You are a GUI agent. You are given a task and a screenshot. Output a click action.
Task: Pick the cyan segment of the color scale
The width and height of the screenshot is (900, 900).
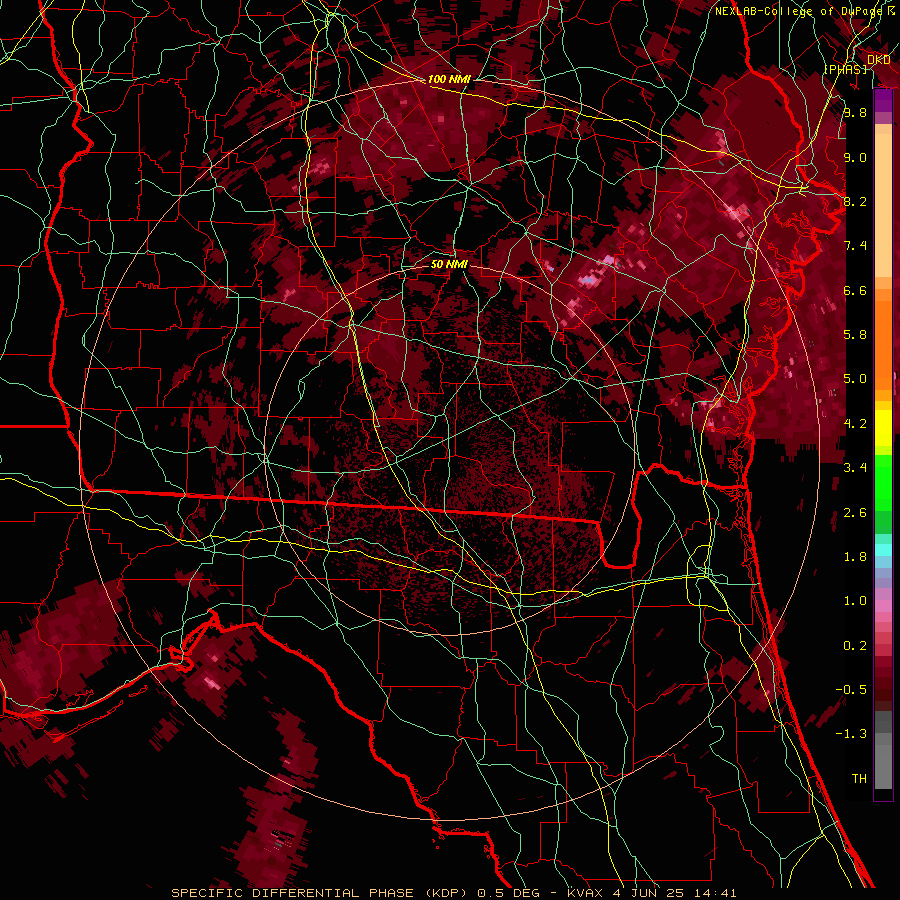tap(883, 550)
